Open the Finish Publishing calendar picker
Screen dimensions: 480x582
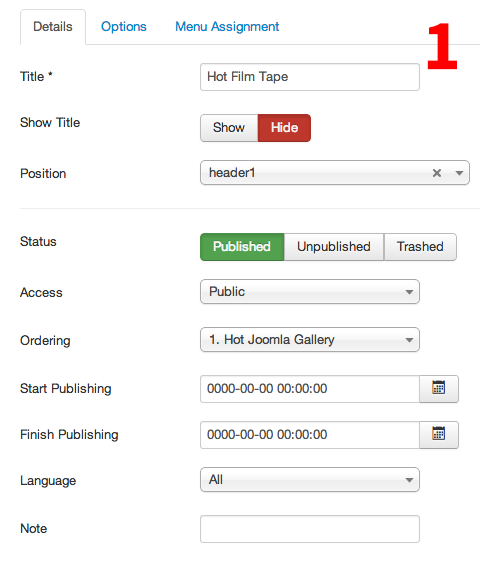(439, 435)
